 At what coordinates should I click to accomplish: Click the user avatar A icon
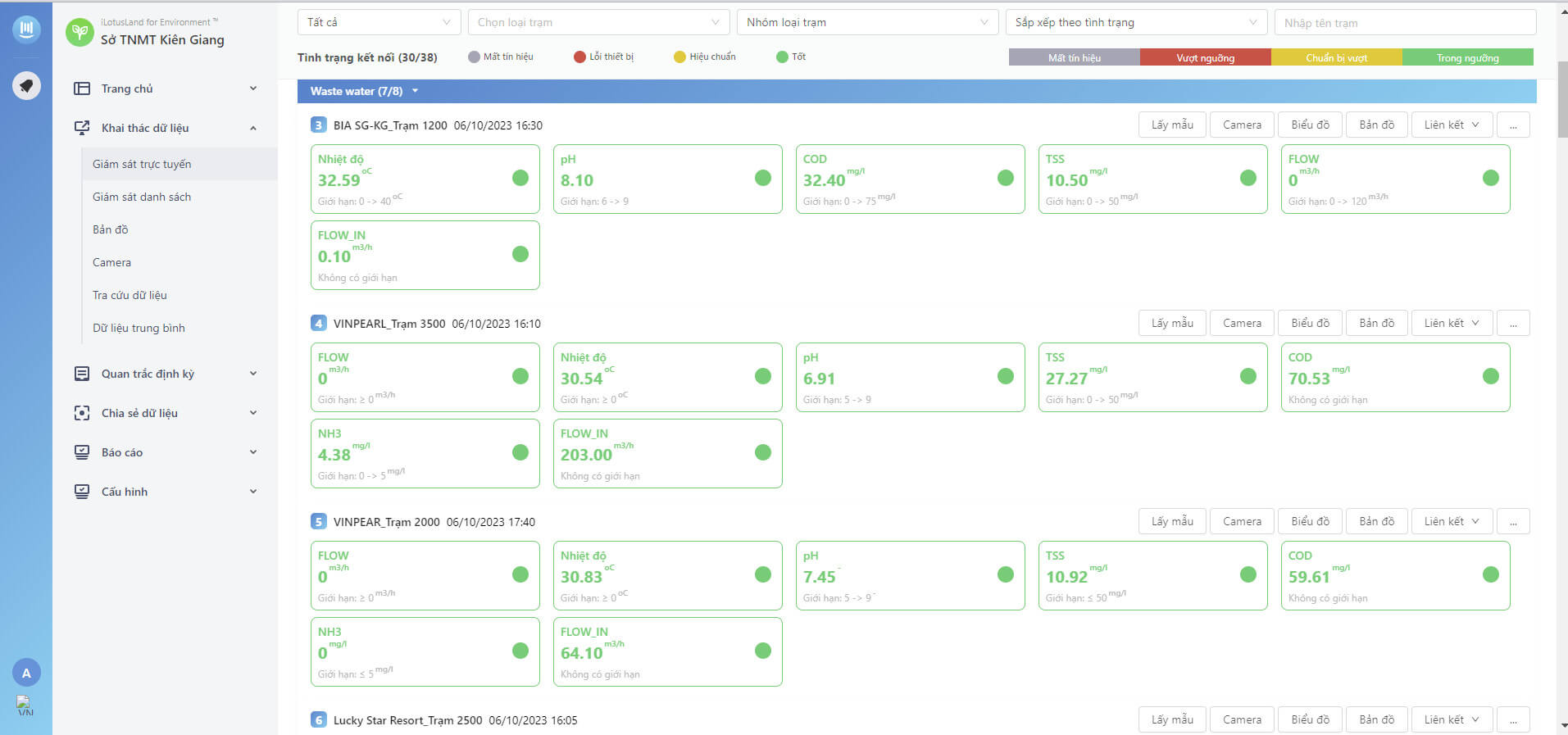(26, 673)
